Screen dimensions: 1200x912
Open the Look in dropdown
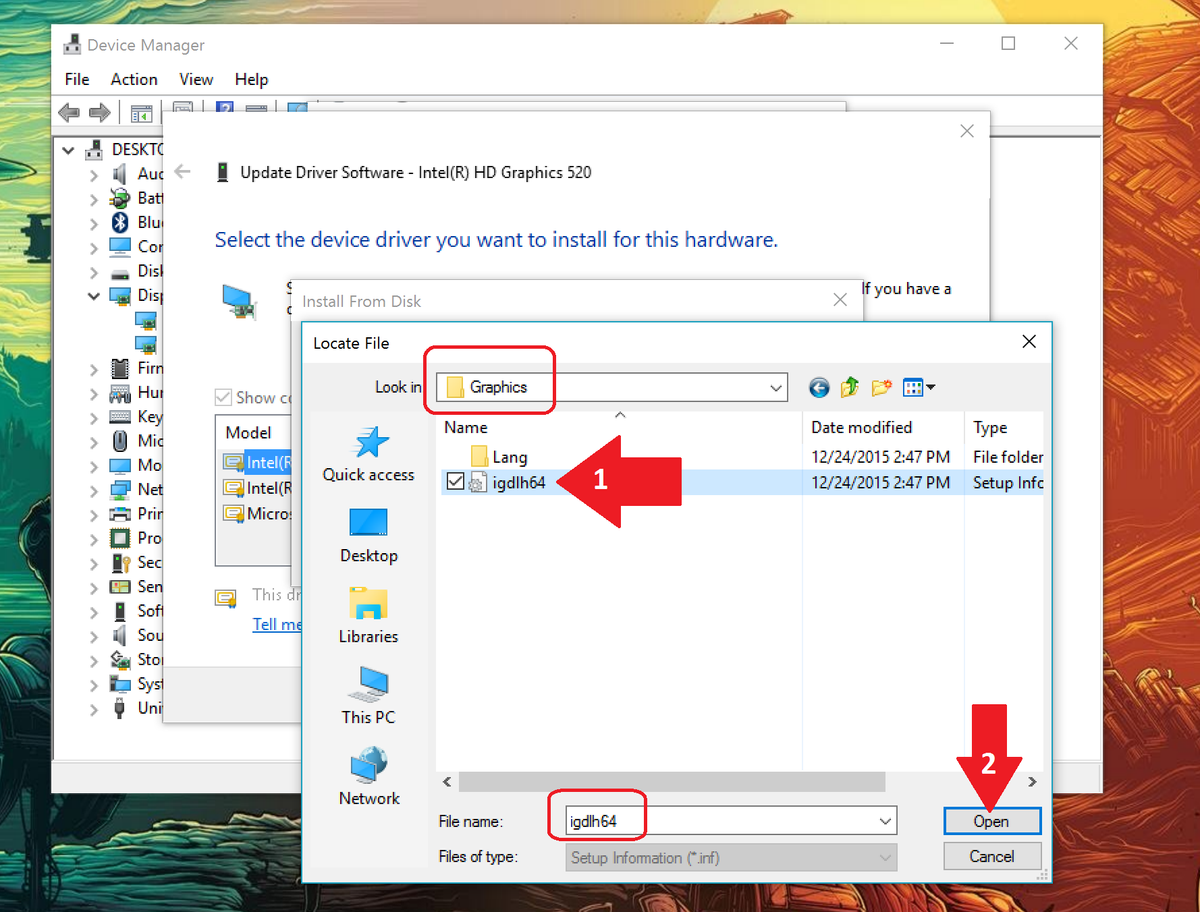[x=775, y=387]
